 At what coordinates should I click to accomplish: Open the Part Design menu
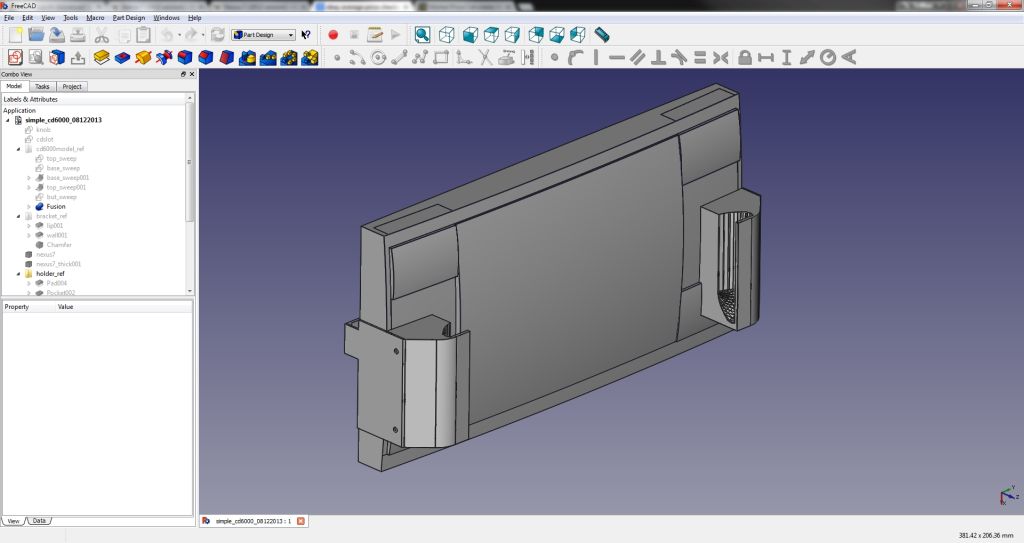pos(129,18)
